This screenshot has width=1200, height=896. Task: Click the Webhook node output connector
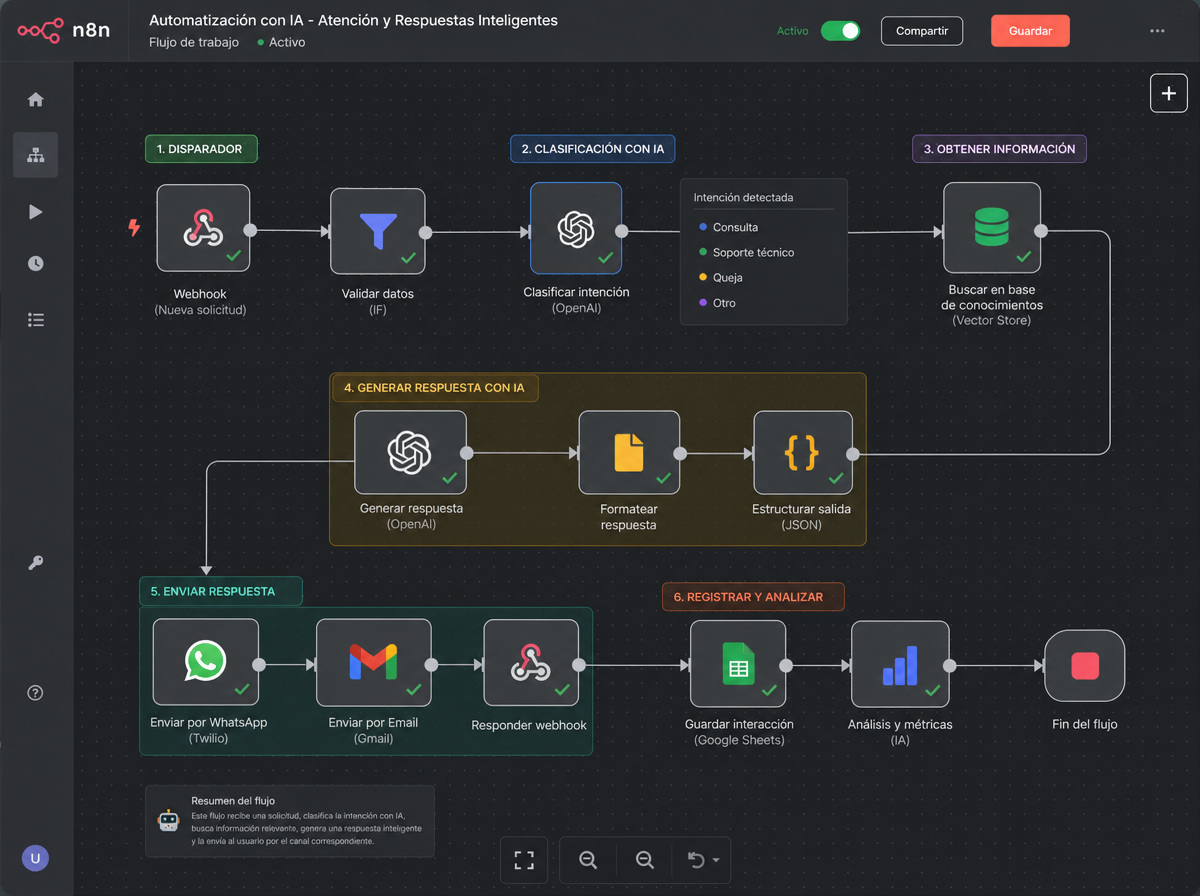(x=251, y=230)
